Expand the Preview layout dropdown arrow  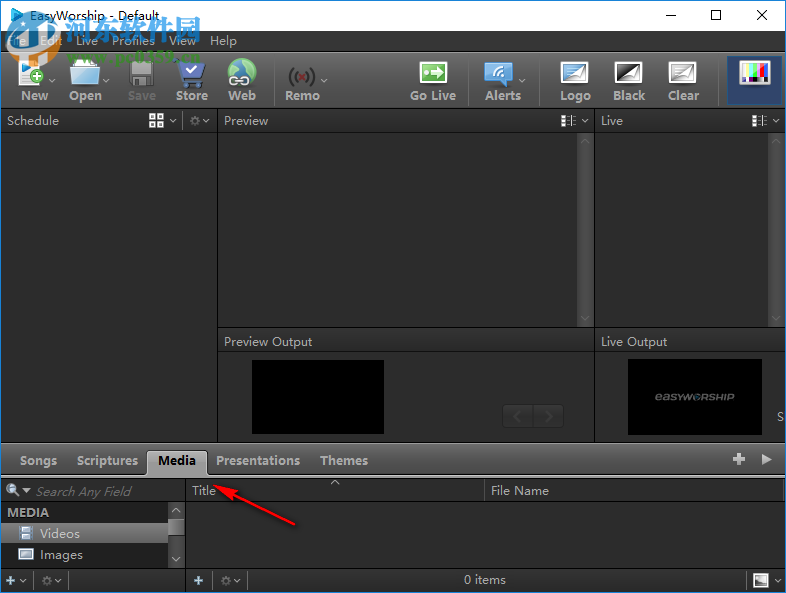[585, 120]
